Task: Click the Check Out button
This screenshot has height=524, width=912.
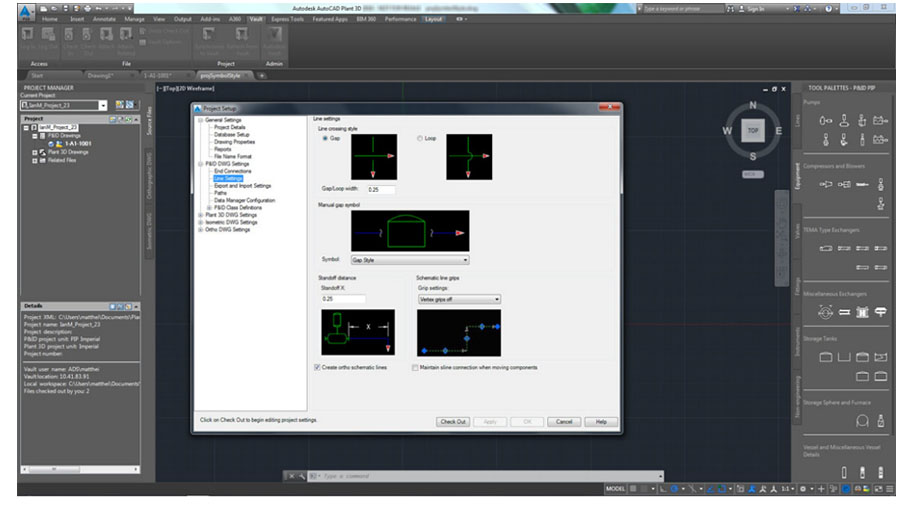Action: coord(453,422)
